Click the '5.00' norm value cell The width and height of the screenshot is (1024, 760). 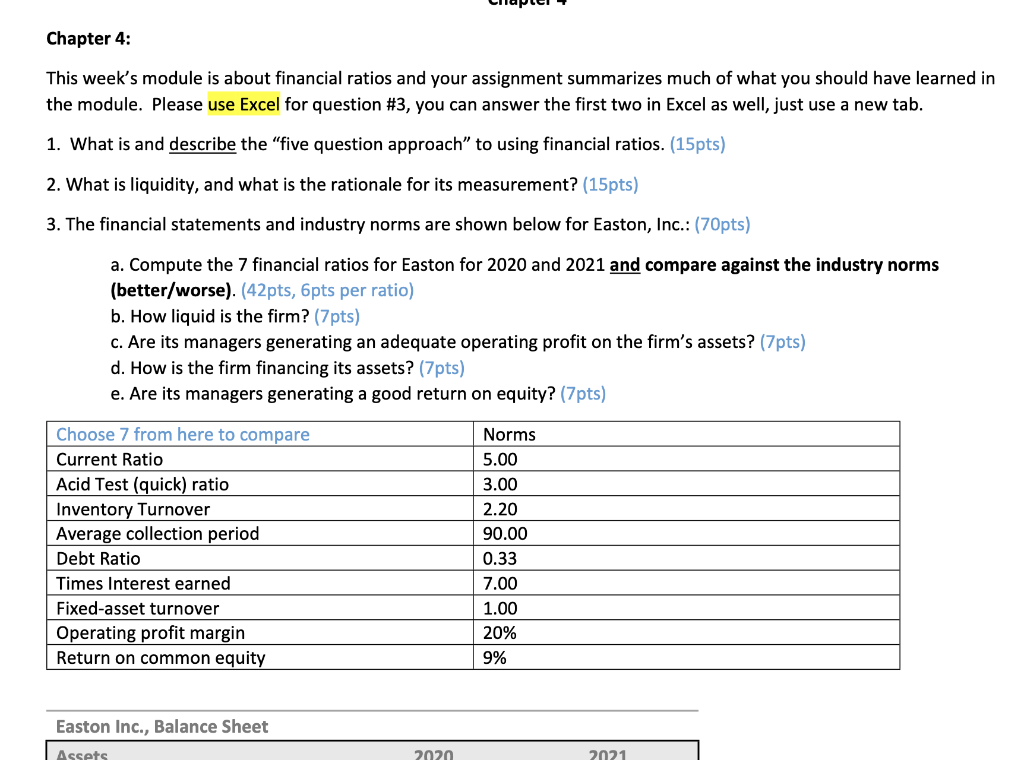coord(497,459)
